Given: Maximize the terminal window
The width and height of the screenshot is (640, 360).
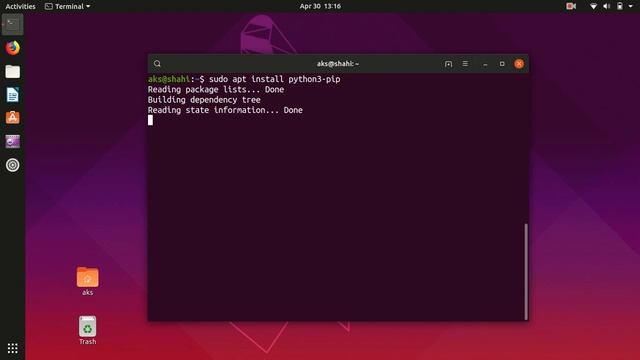Looking at the screenshot, I should (x=502, y=64).
